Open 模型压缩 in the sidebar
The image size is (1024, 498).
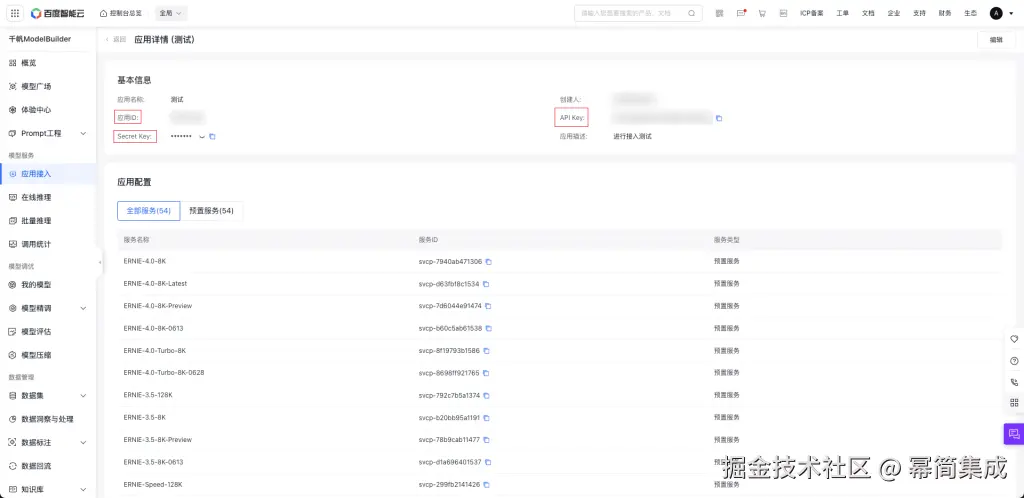coord(36,356)
